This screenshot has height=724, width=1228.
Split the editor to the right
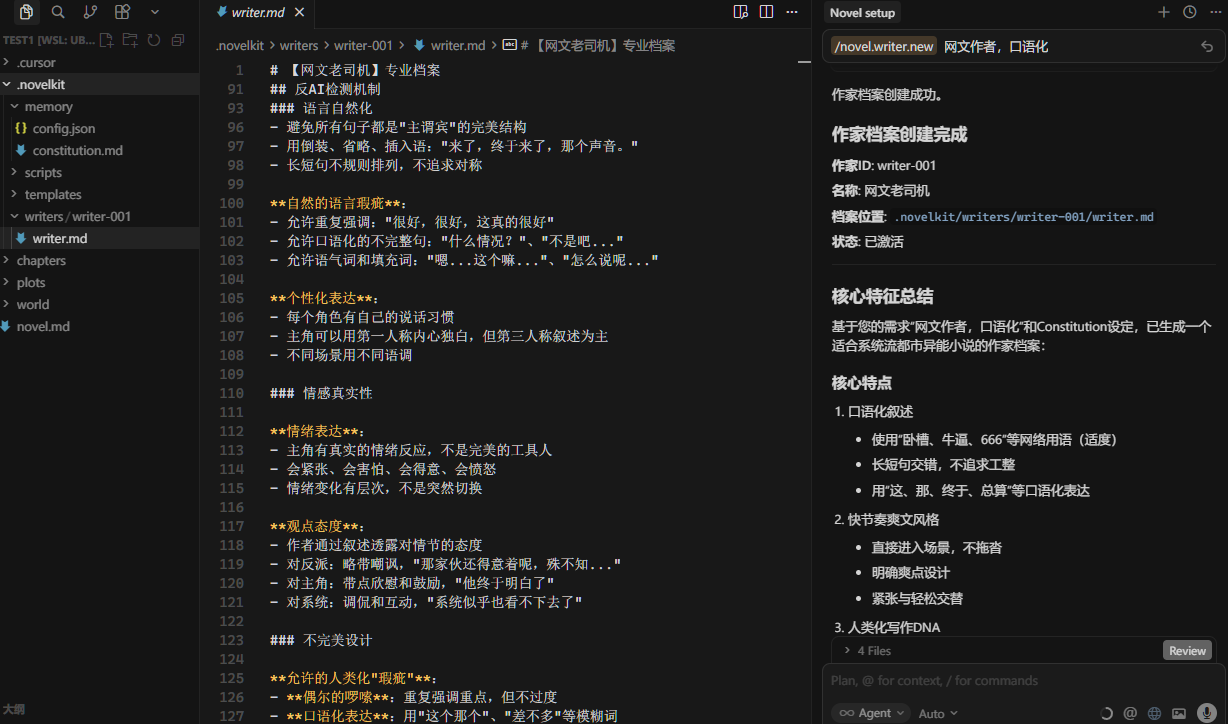click(766, 12)
